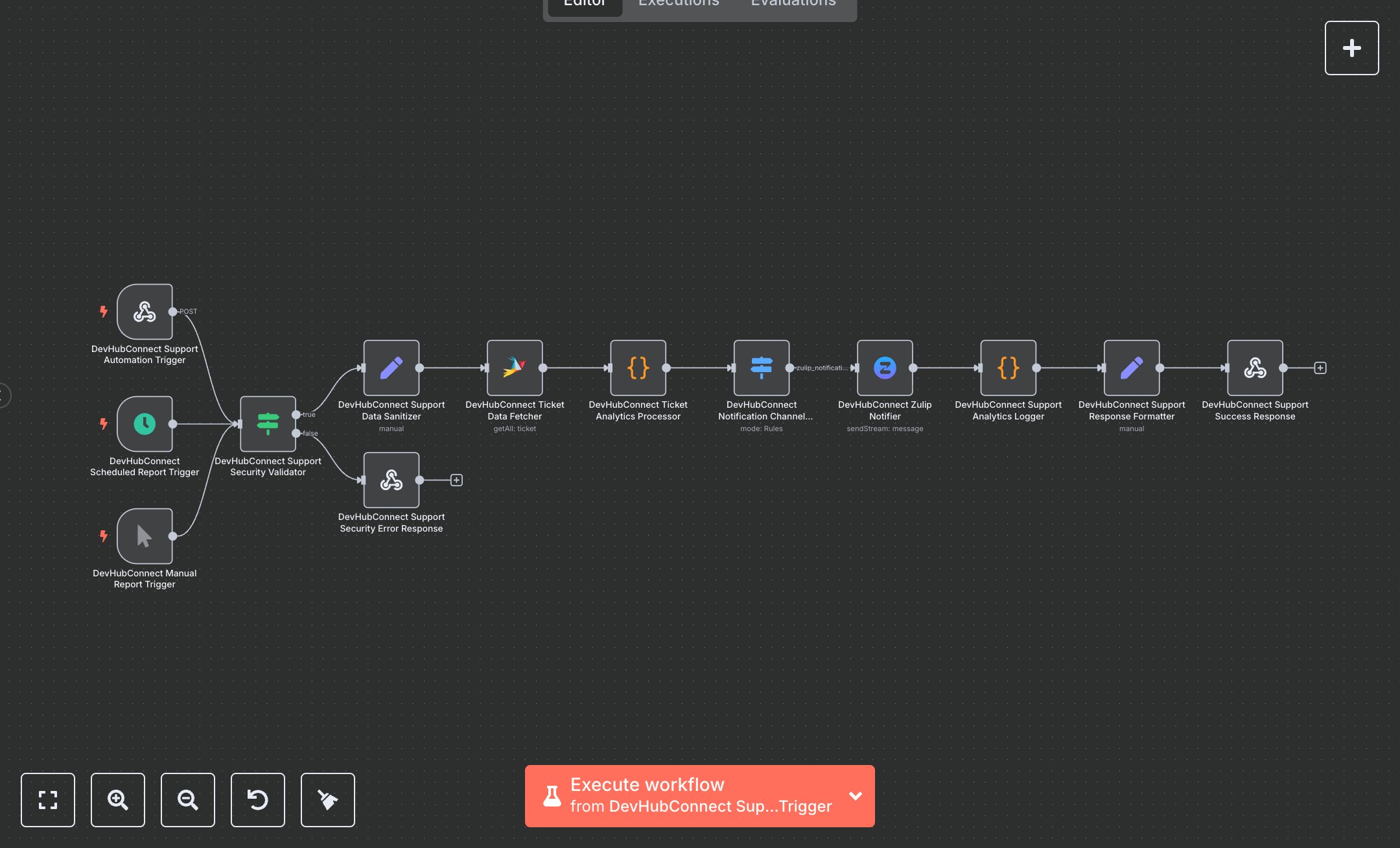1400x848 pixels.
Task: Select the DevHubConnect Support Automation Trigger webhook icon
Action: point(145,312)
